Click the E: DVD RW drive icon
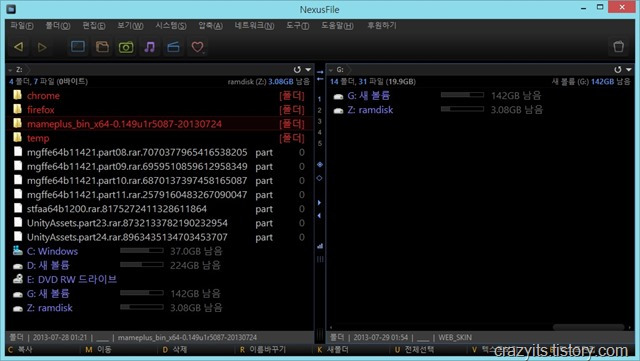640x361 pixels. click(18, 279)
